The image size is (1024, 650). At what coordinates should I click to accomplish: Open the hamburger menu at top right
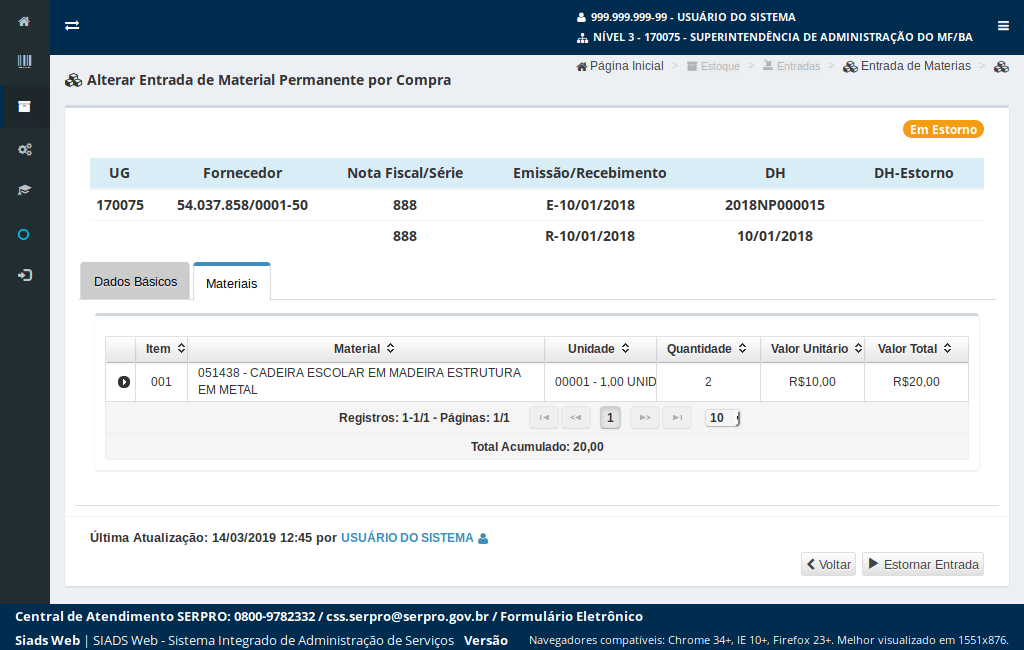1003,25
